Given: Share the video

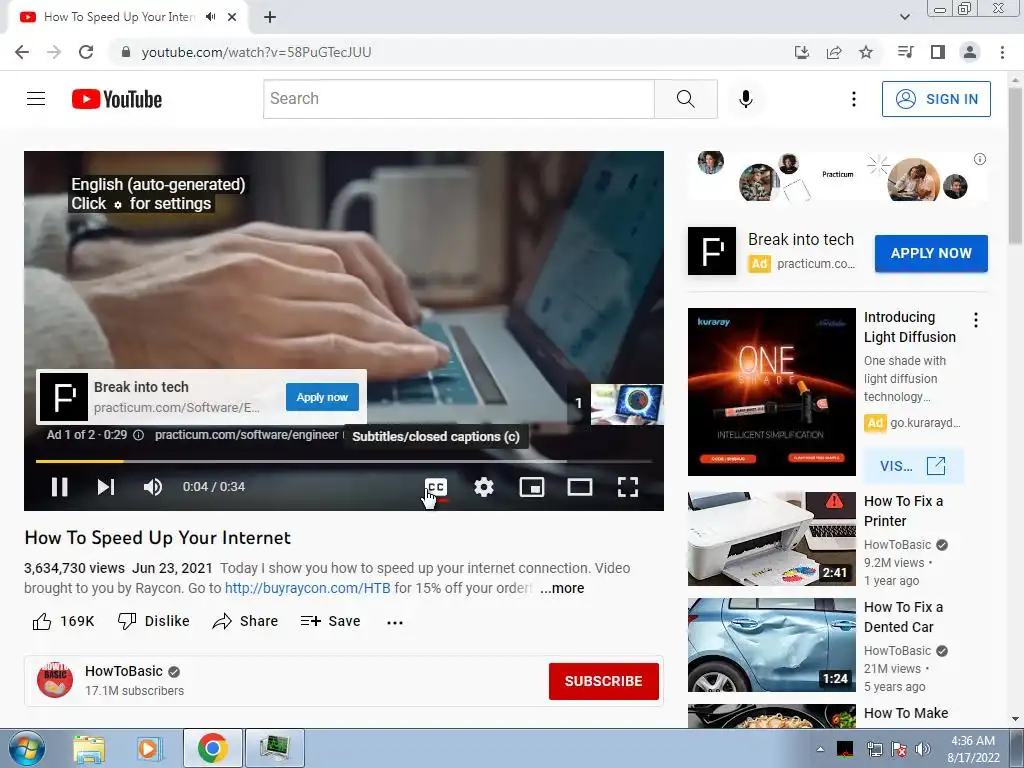Looking at the screenshot, I should point(246,621).
